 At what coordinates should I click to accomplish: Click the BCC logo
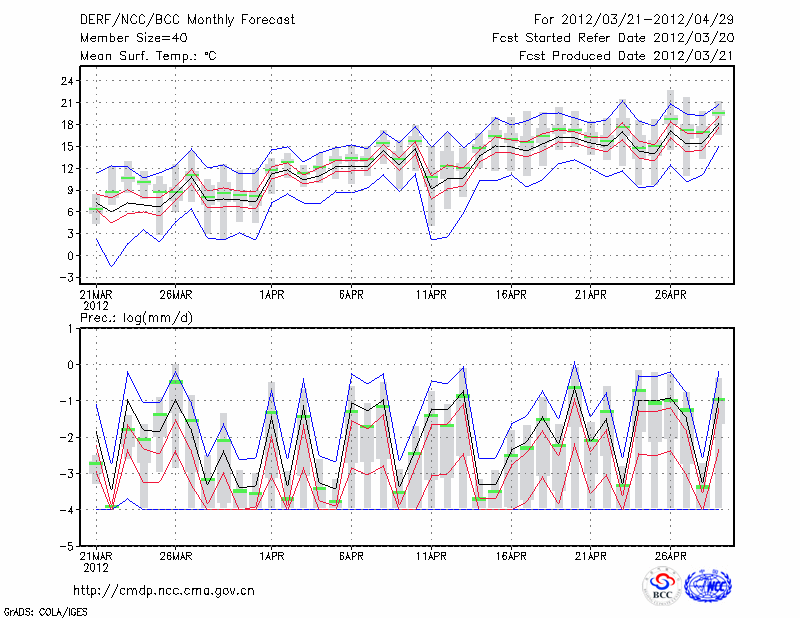tap(662, 587)
